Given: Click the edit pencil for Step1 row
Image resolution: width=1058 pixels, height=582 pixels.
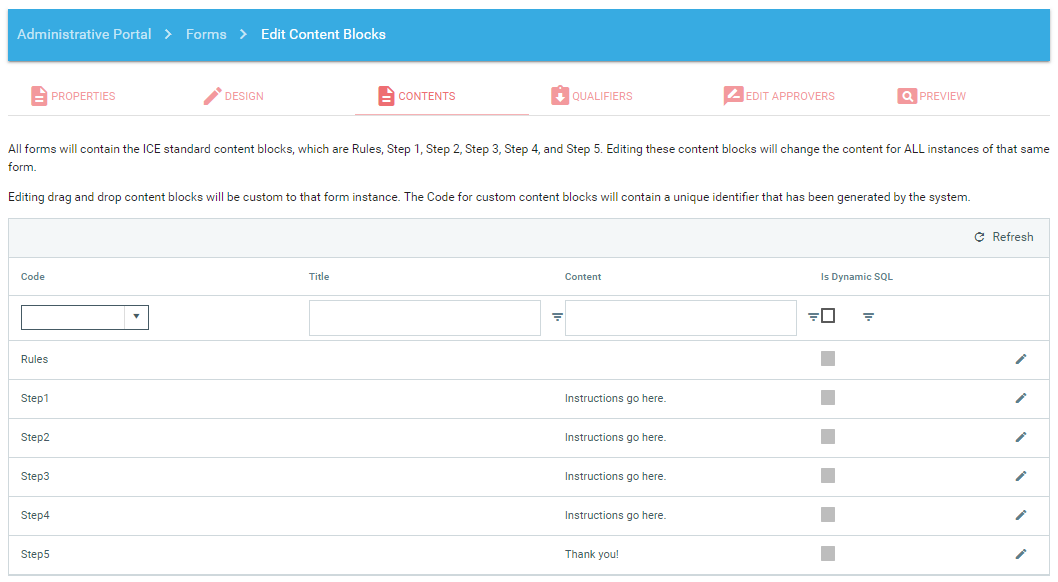Looking at the screenshot, I should [x=1020, y=398].
